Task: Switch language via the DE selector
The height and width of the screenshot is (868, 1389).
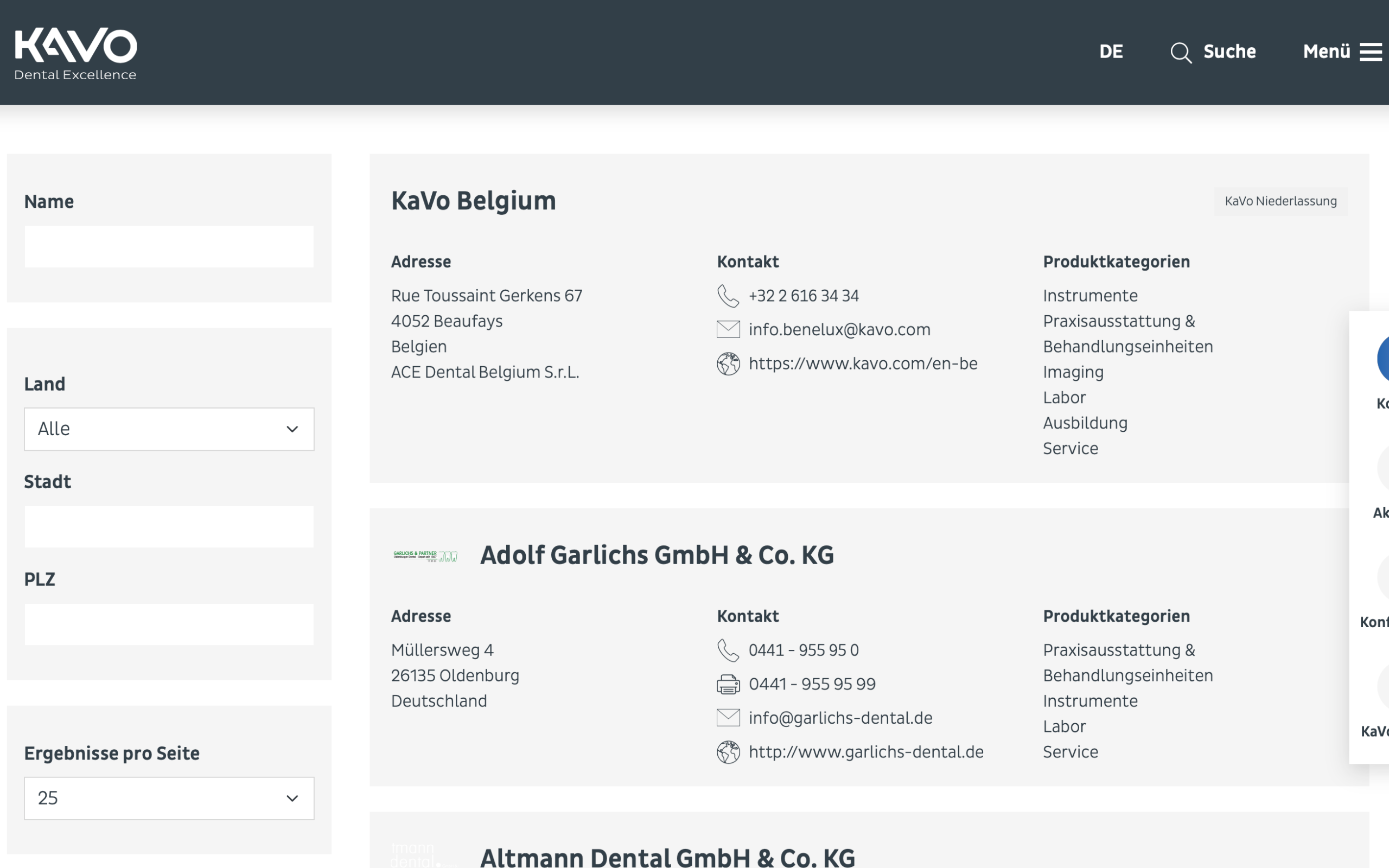Action: (1111, 52)
